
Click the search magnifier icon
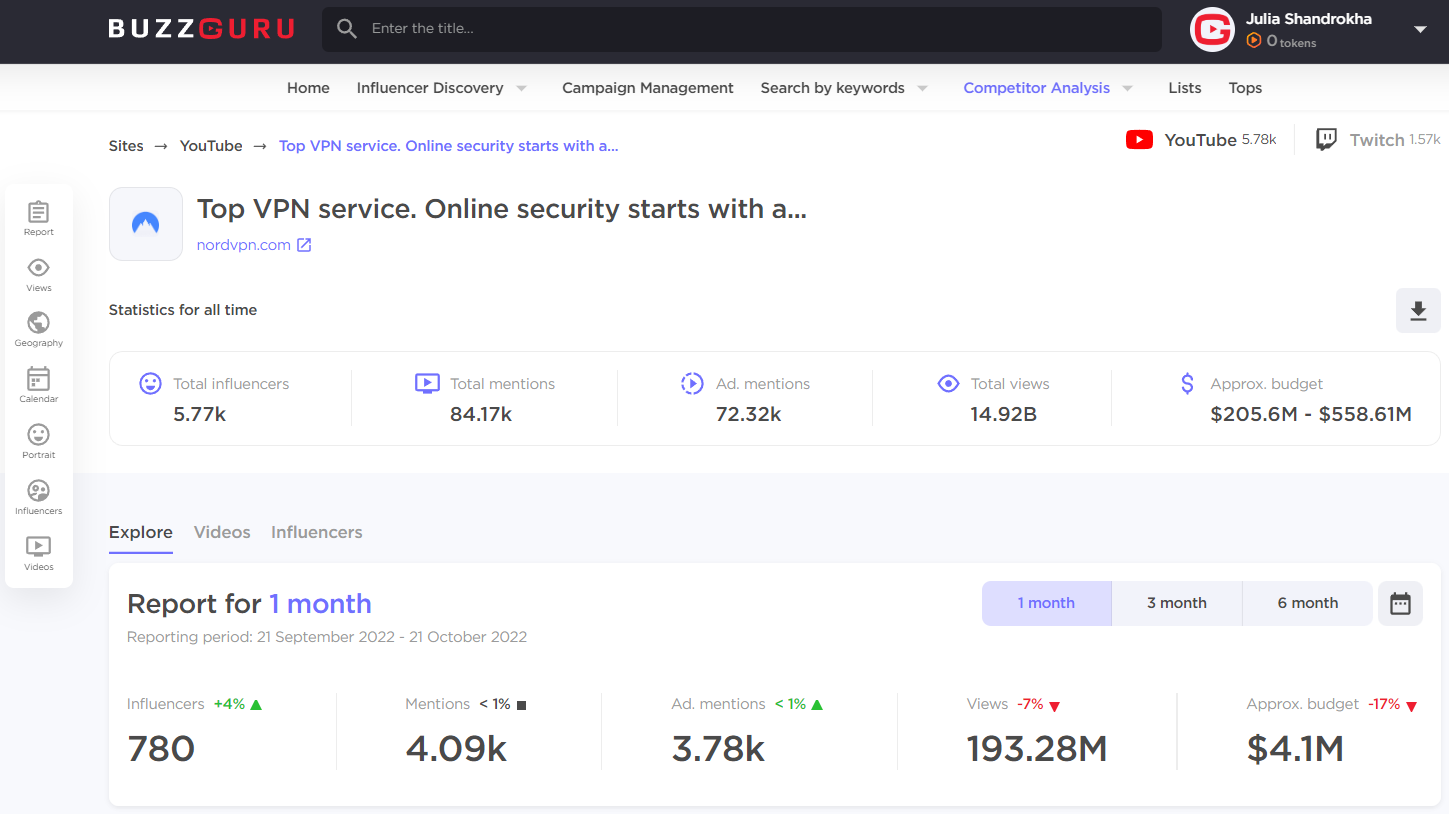coord(347,29)
